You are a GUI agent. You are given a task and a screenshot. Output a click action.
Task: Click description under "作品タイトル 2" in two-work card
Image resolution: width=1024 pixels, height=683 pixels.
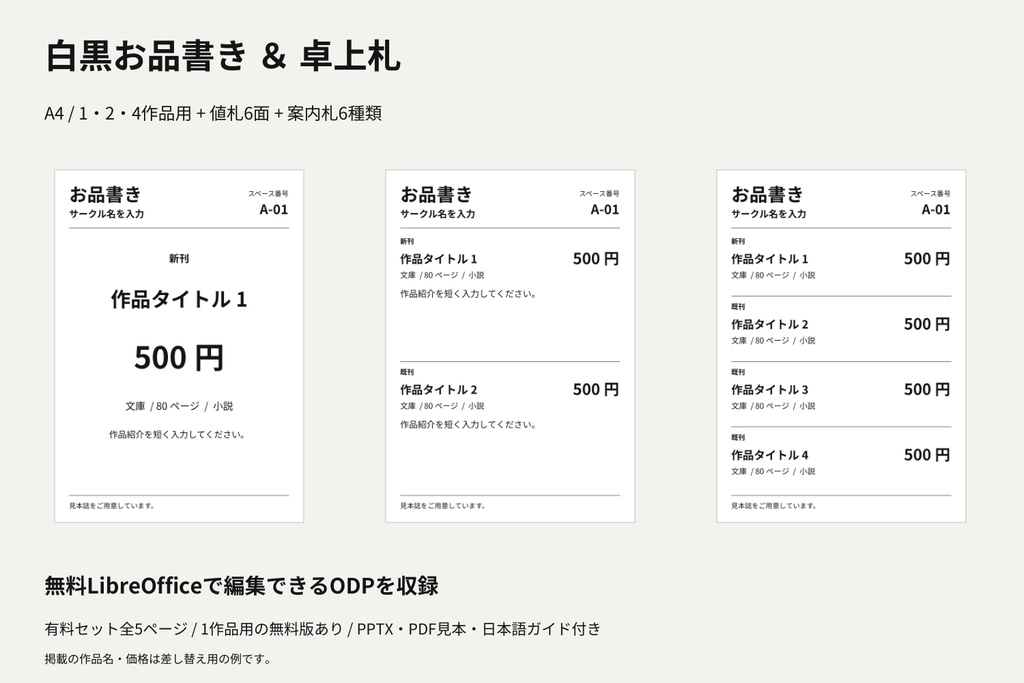[468, 424]
